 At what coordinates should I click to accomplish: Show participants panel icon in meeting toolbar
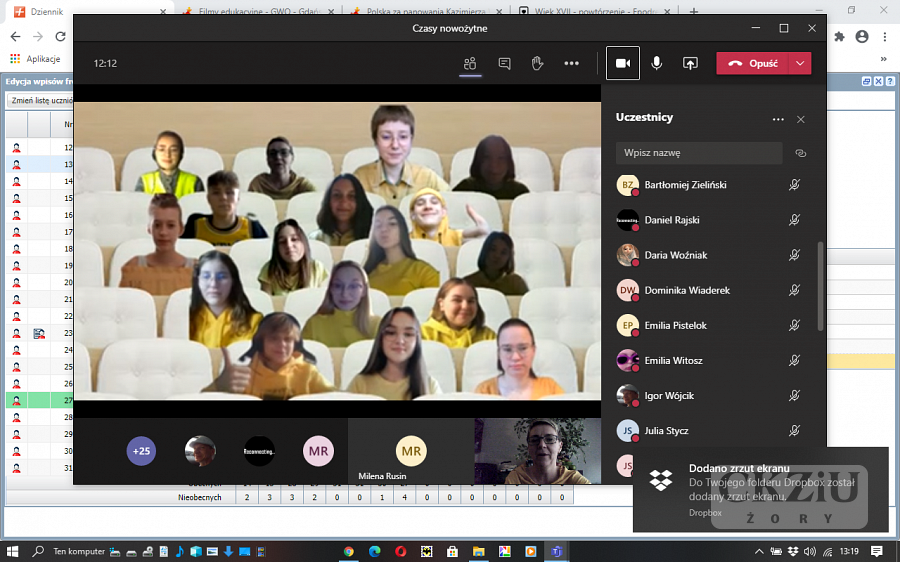click(470, 63)
